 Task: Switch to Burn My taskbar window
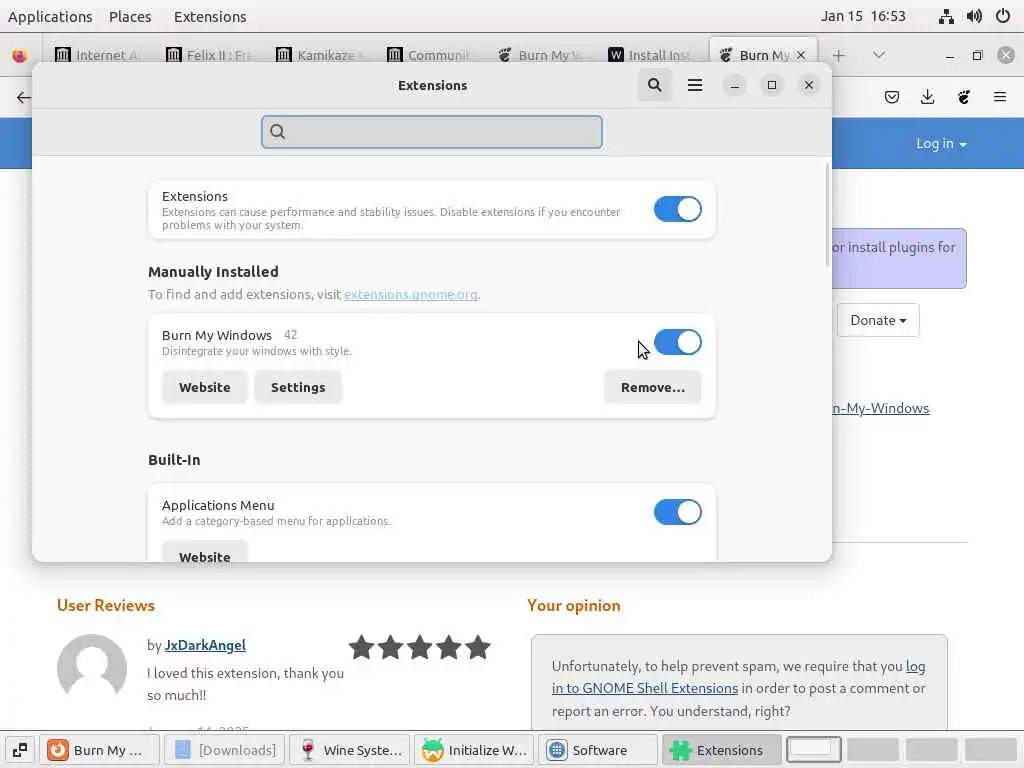pyautogui.click(x=100, y=750)
